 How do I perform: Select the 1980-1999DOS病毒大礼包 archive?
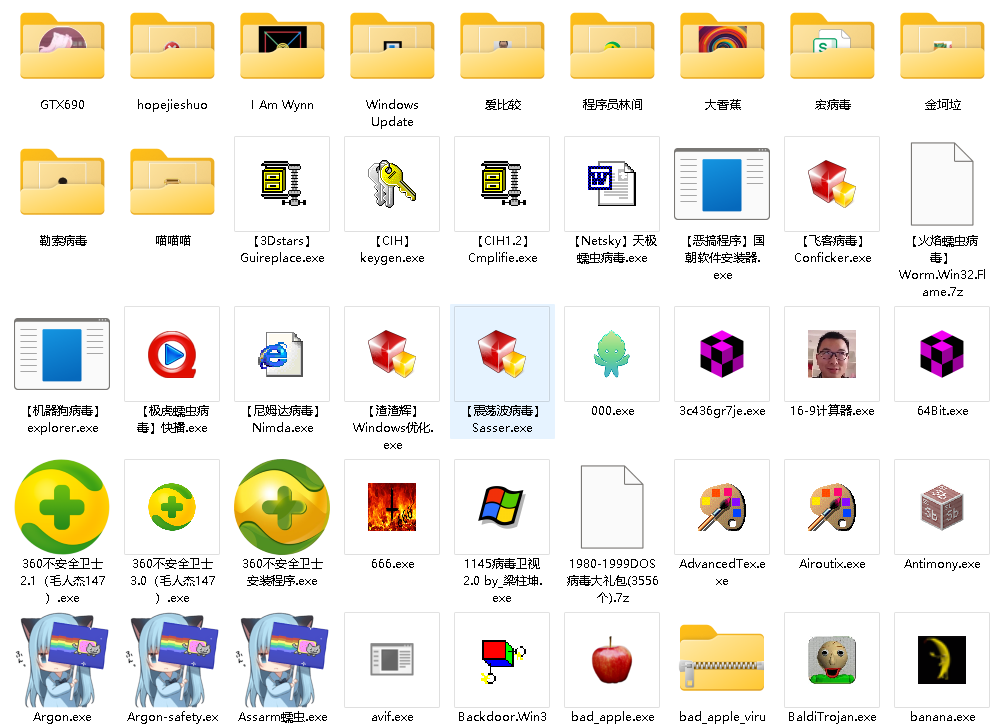pos(611,507)
